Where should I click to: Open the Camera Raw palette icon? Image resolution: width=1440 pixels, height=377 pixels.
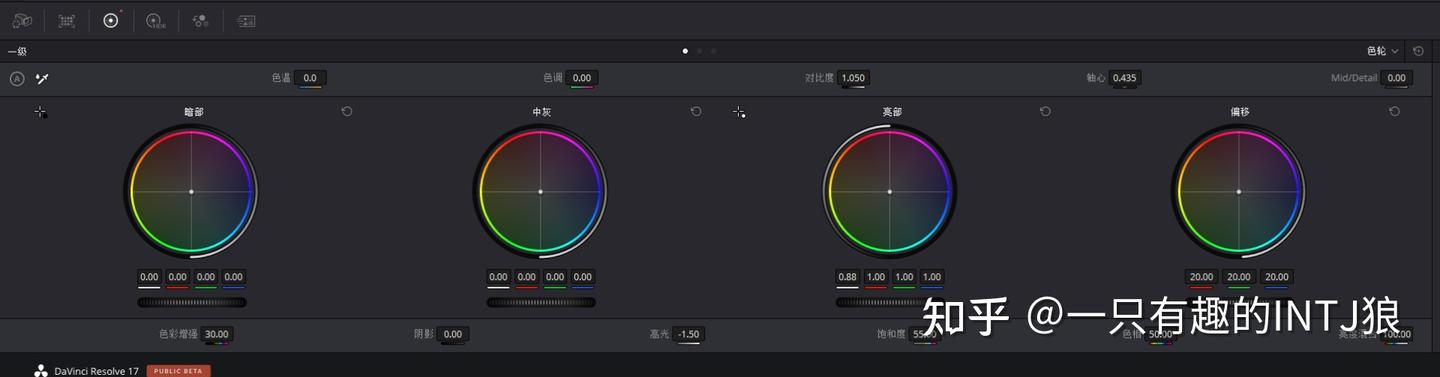pyautogui.click(x=22, y=20)
